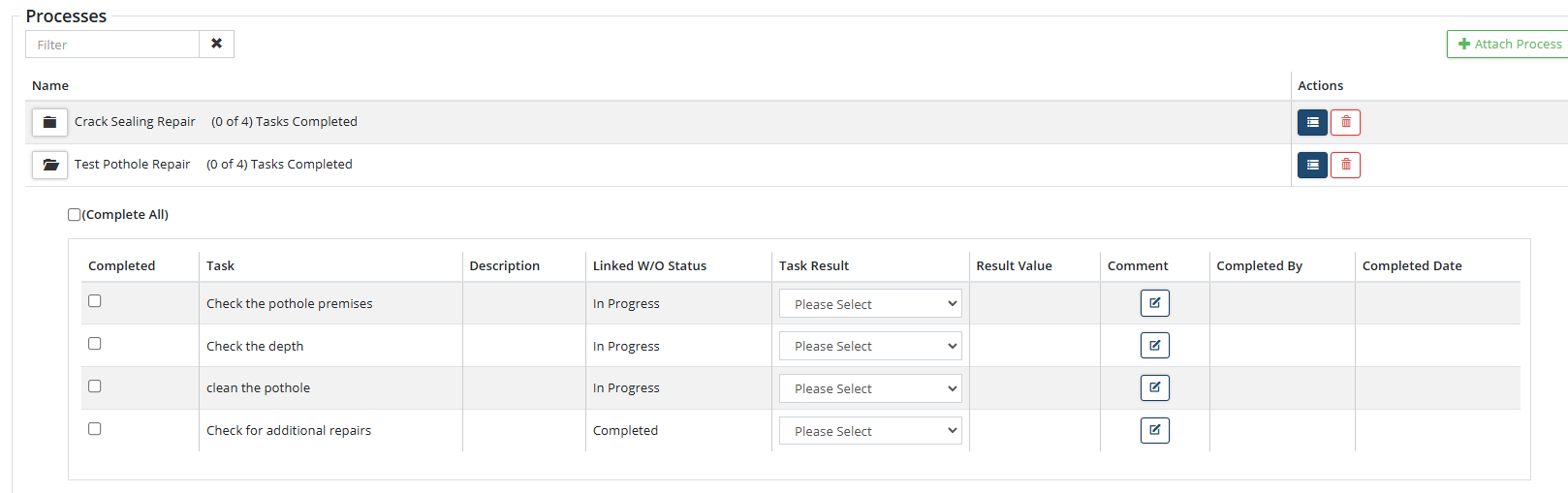This screenshot has height=493, width=1568.
Task: Click the list icon for Test Pothole Repair
Action: pos(1312,165)
